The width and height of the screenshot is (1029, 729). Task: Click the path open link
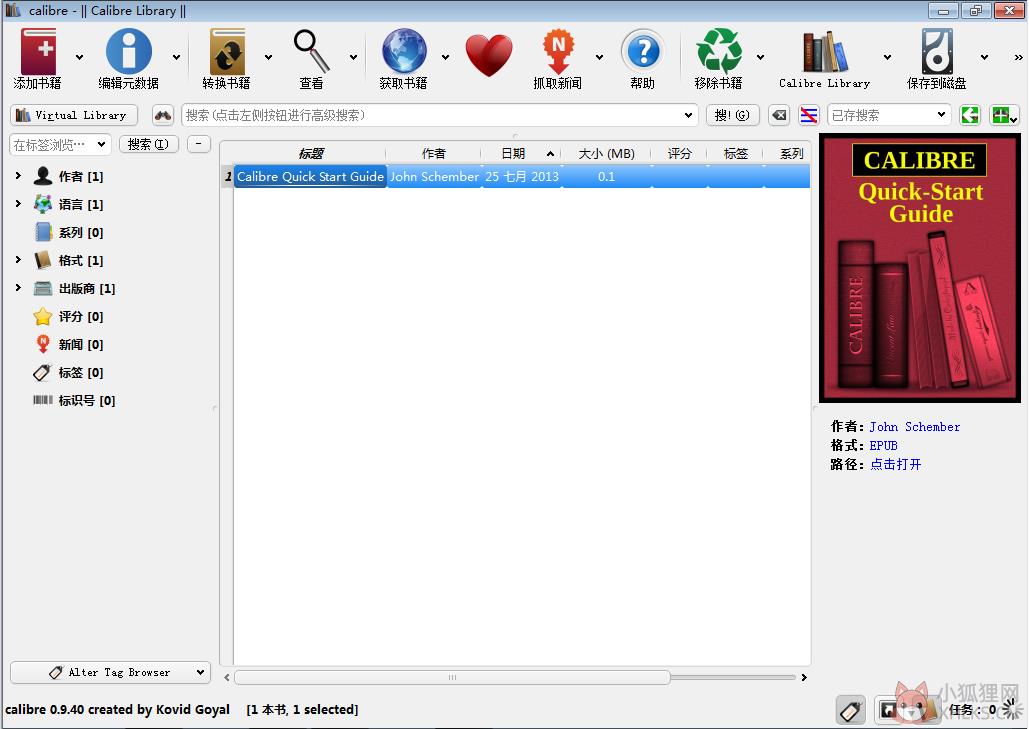pyautogui.click(x=895, y=465)
